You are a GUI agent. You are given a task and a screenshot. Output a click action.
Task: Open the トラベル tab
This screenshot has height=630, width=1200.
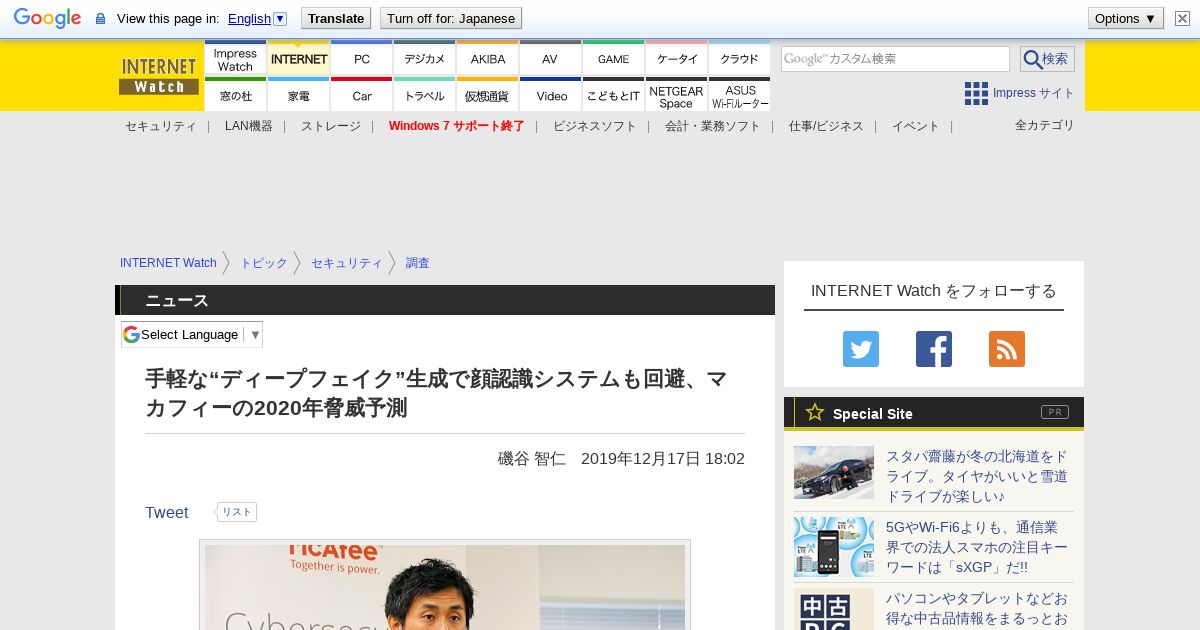pos(424,95)
